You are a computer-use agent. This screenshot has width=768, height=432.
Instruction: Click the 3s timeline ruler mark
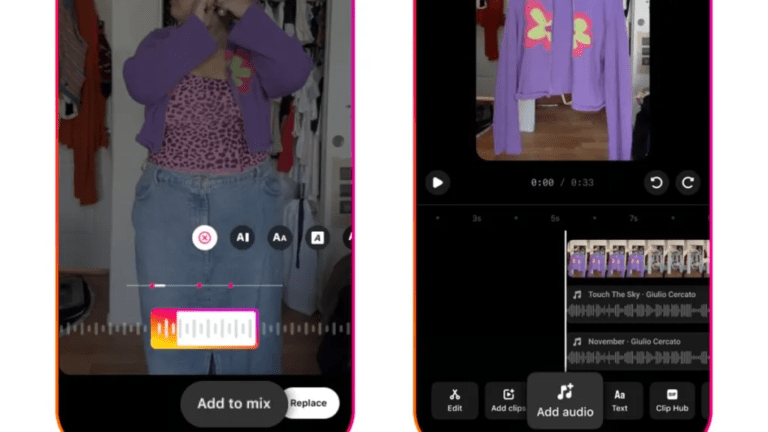pyautogui.click(x=477, y=218)
